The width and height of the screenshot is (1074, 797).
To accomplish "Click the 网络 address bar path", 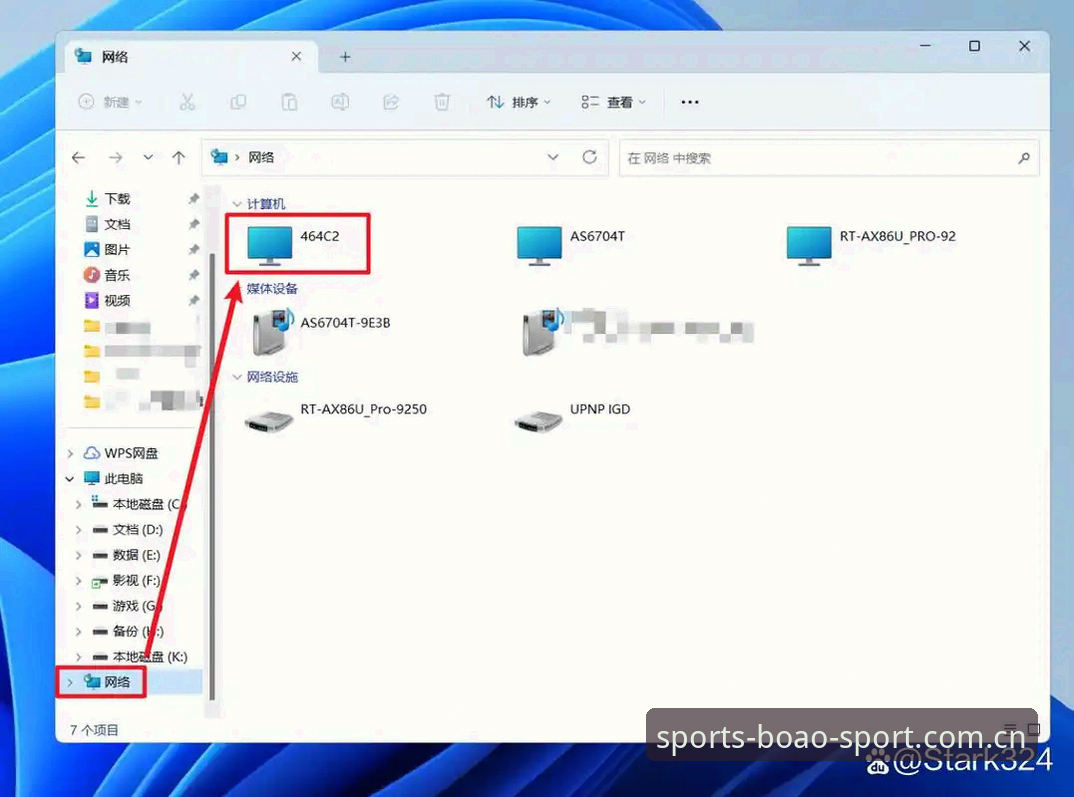I will tap(261, 157).
